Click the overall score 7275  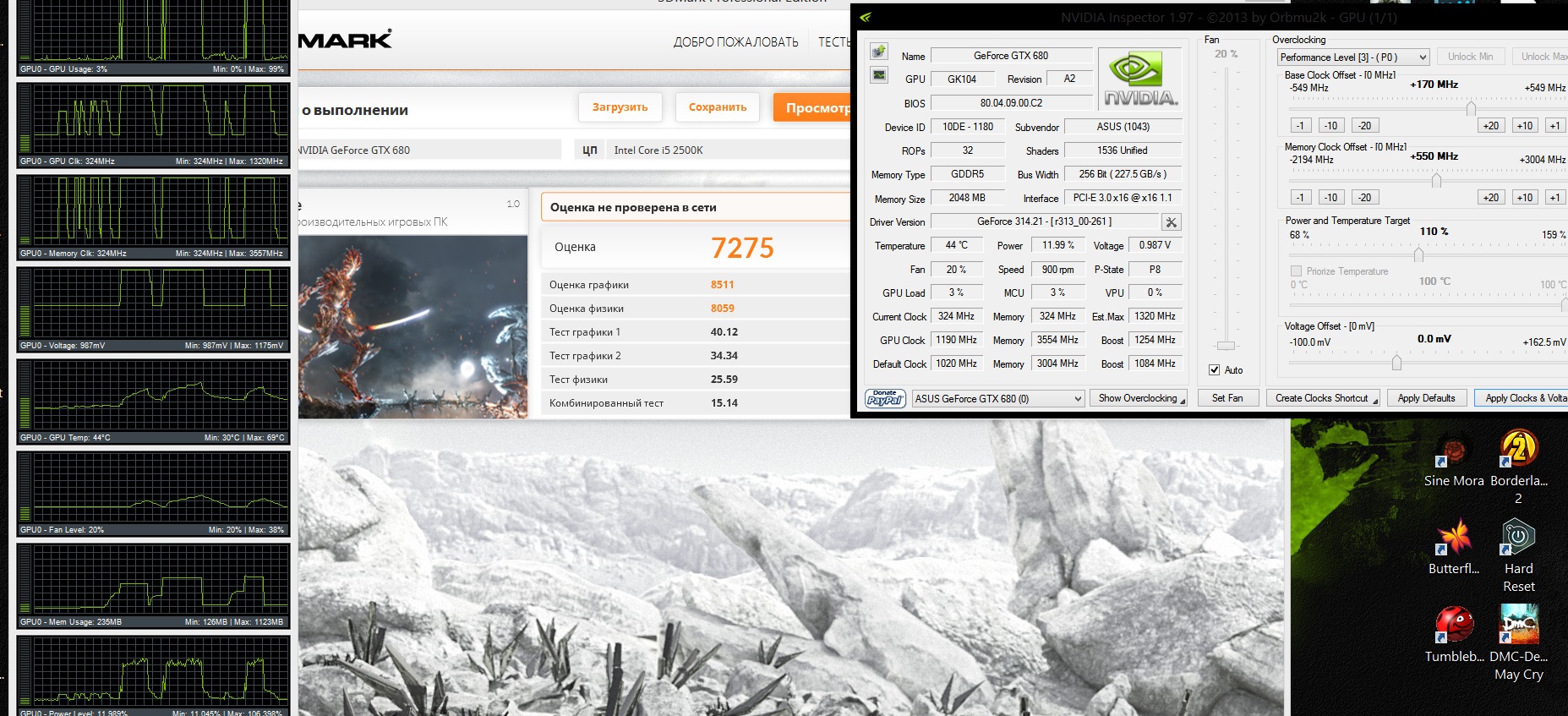pyautogui.click(x=742, y=248)
